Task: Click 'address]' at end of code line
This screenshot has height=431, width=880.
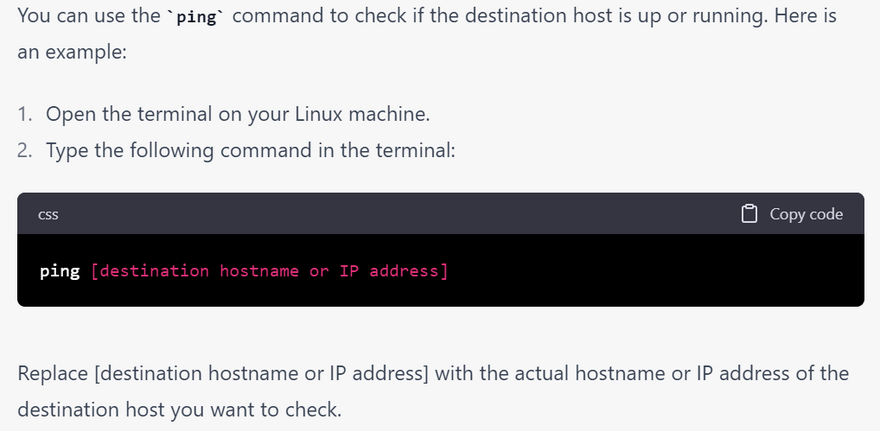Action: pyautogui.click(x=409, y=271)
